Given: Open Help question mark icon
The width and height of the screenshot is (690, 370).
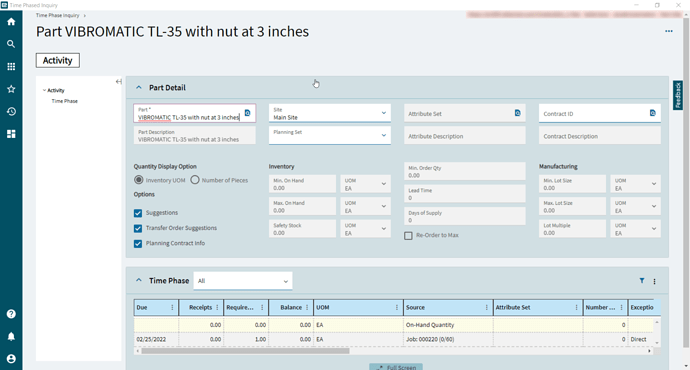Looking at the screenshot, I should point(11,314).
